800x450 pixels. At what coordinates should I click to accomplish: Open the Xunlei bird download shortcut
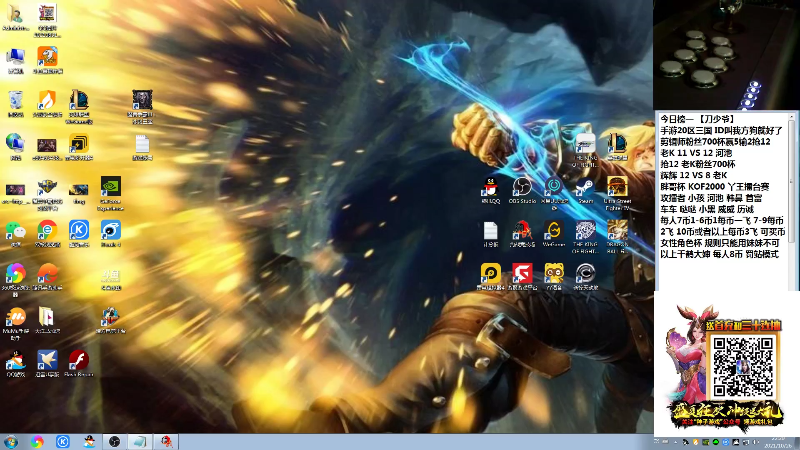(x=47, y=363)
